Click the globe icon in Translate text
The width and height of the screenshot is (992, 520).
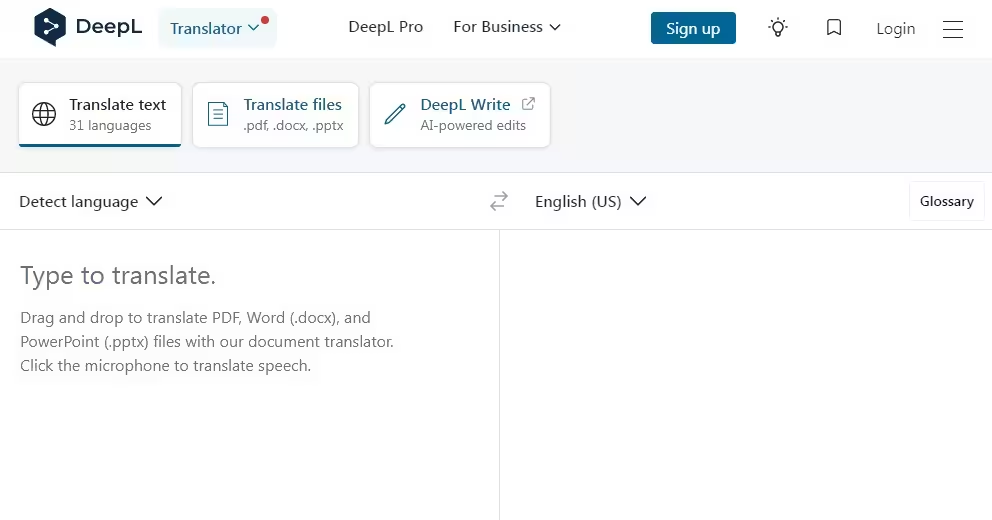tap(44, 114)
